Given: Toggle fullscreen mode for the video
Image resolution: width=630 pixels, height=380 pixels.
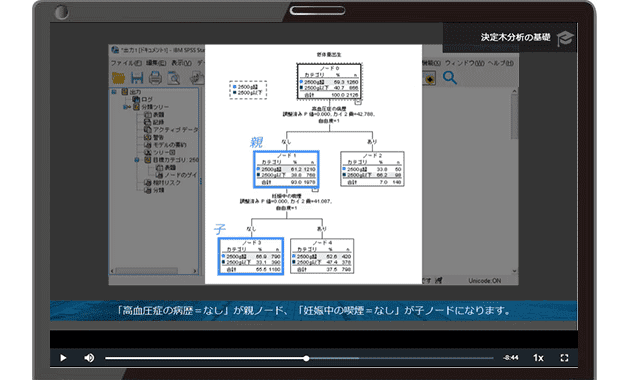Looking at the screenshot, I should click(x=564, y=358).
